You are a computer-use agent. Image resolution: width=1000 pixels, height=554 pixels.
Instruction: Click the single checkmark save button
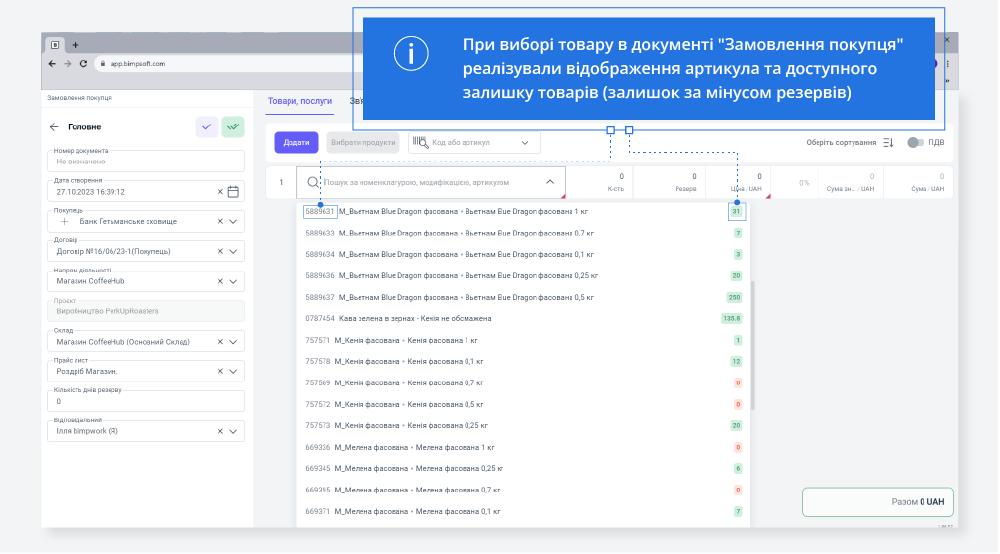pyautogui.click(x=206, y=127)
